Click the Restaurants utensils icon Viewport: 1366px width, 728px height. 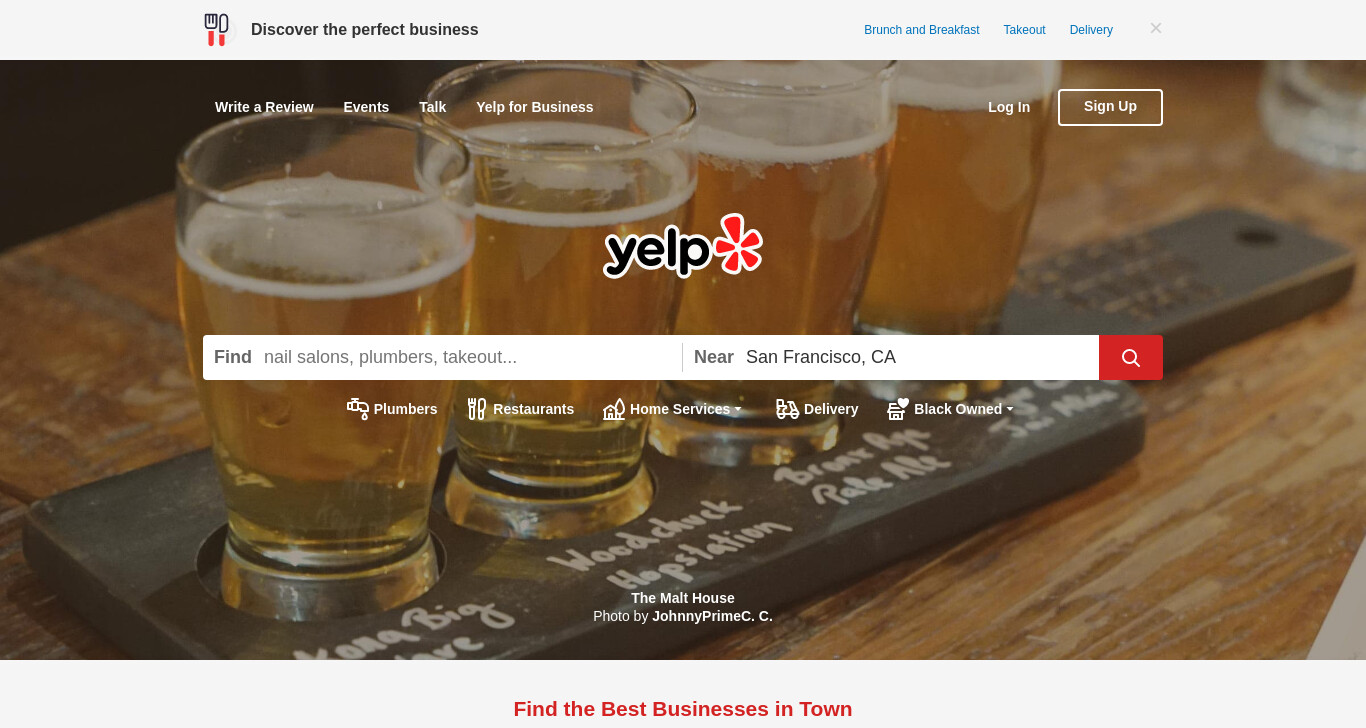pyautogui.click(x=477, y=409)
